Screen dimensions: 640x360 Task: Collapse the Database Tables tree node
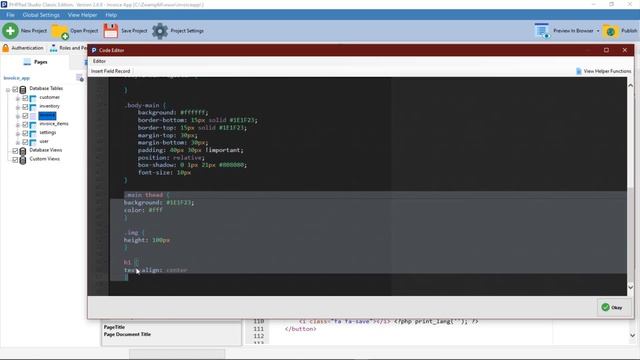tap(8, 90)
